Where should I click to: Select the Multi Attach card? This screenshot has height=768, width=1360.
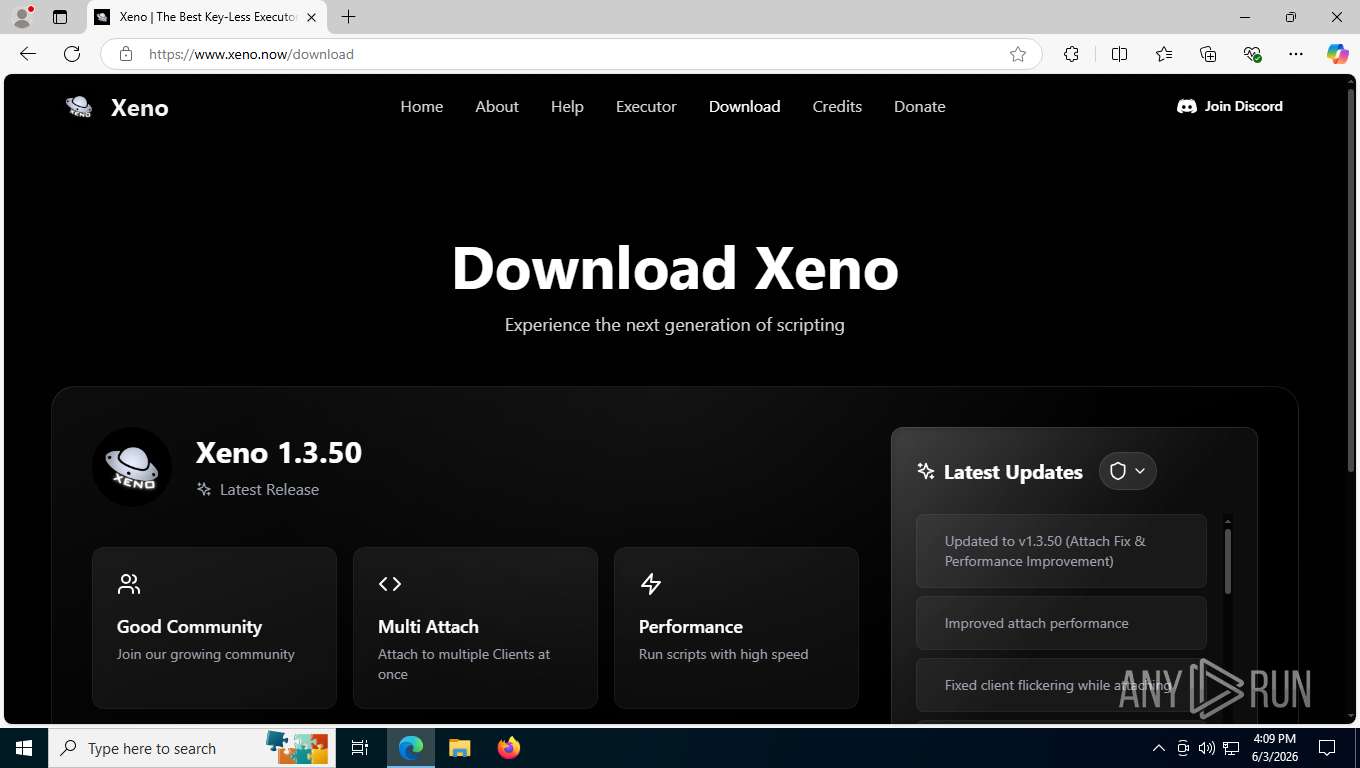(x=475, y=628)
